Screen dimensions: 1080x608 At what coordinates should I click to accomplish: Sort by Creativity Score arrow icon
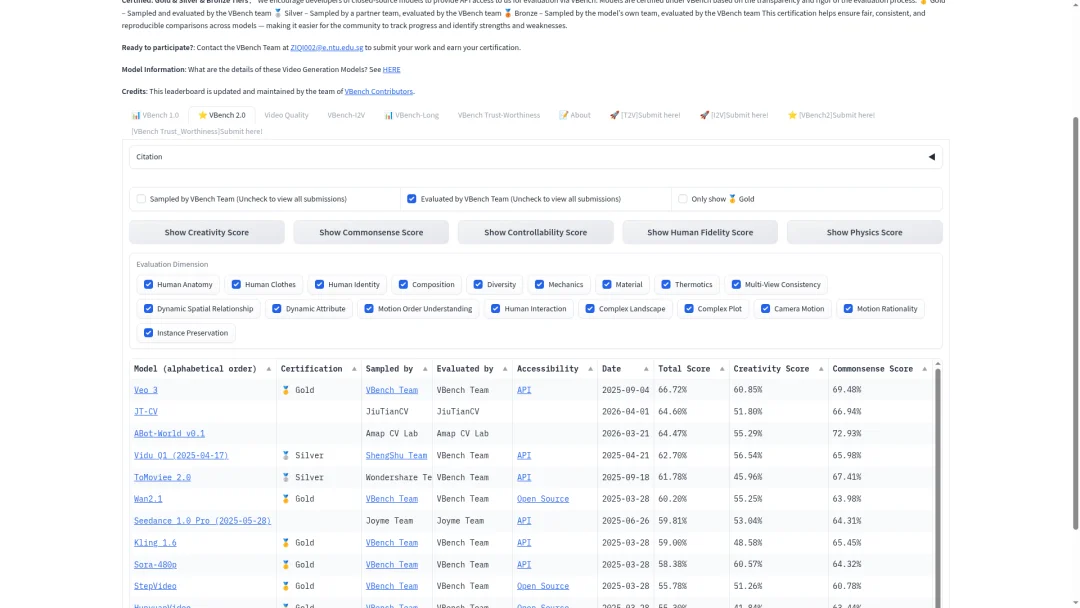(821, 369)
